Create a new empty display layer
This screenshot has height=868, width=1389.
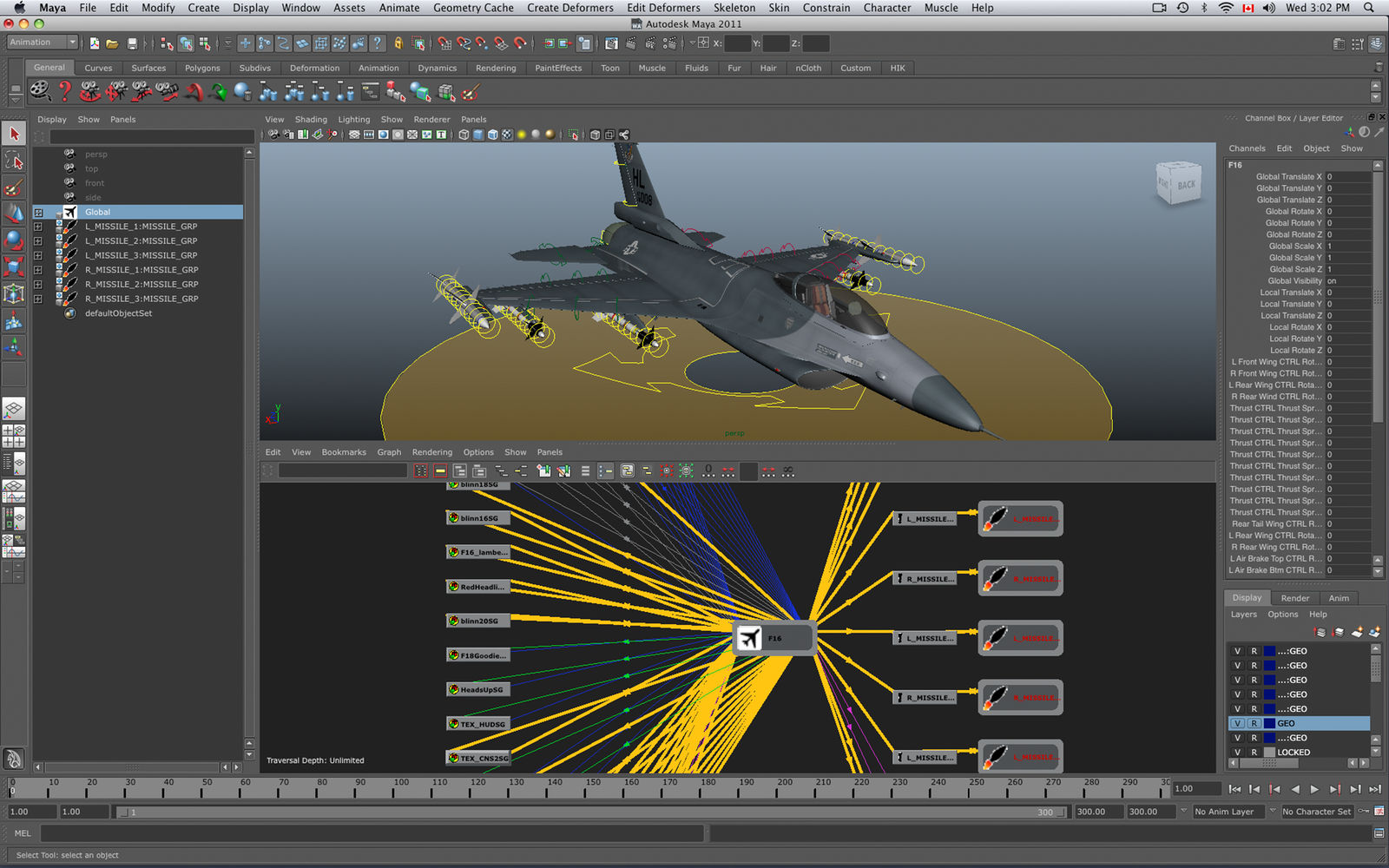pyautogui.click(x=1357, y=632)
